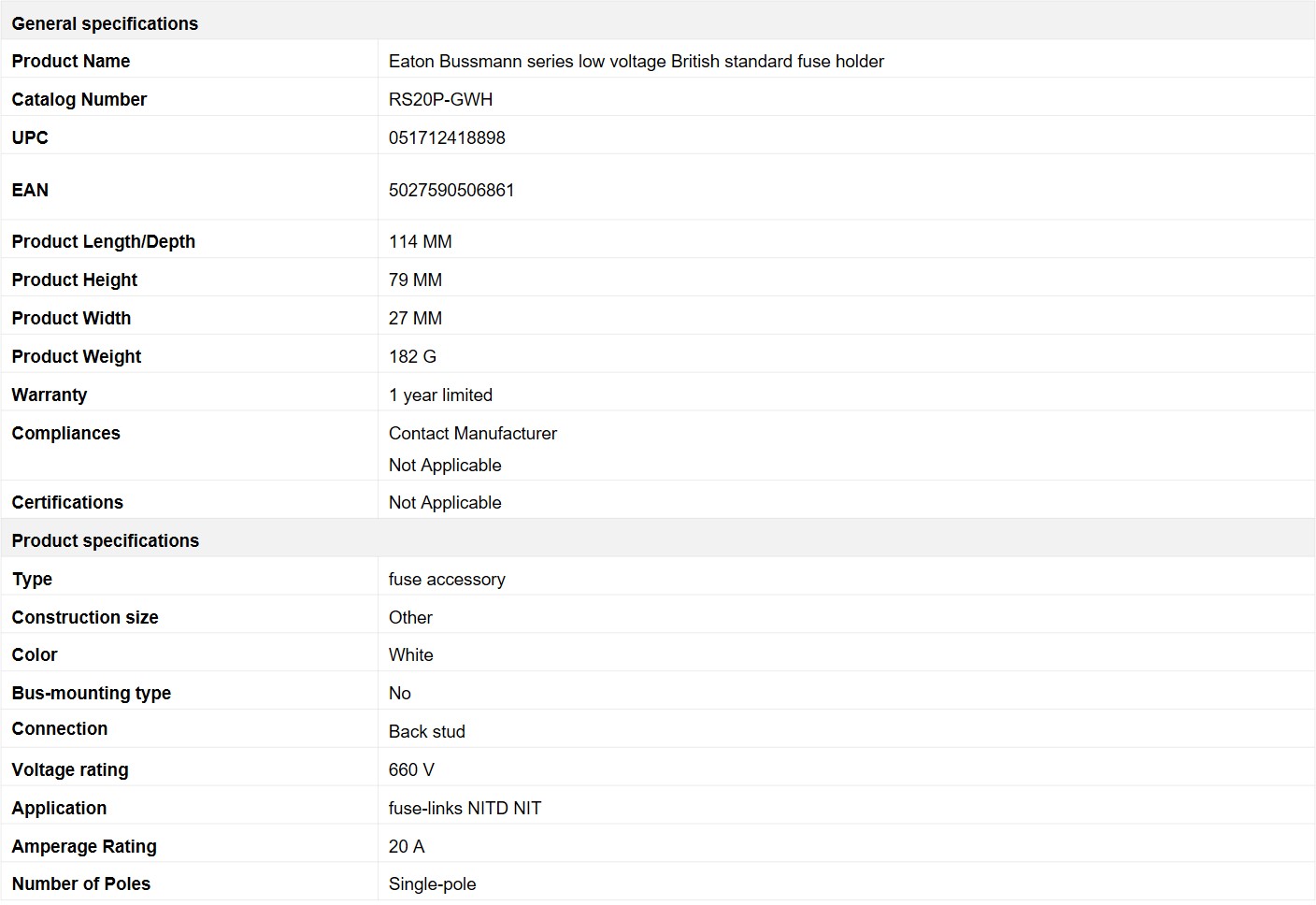Select 'Not Applicable' in Certifications row
The width and height of the screenshot is (1316, 905).
coord(445,502)
